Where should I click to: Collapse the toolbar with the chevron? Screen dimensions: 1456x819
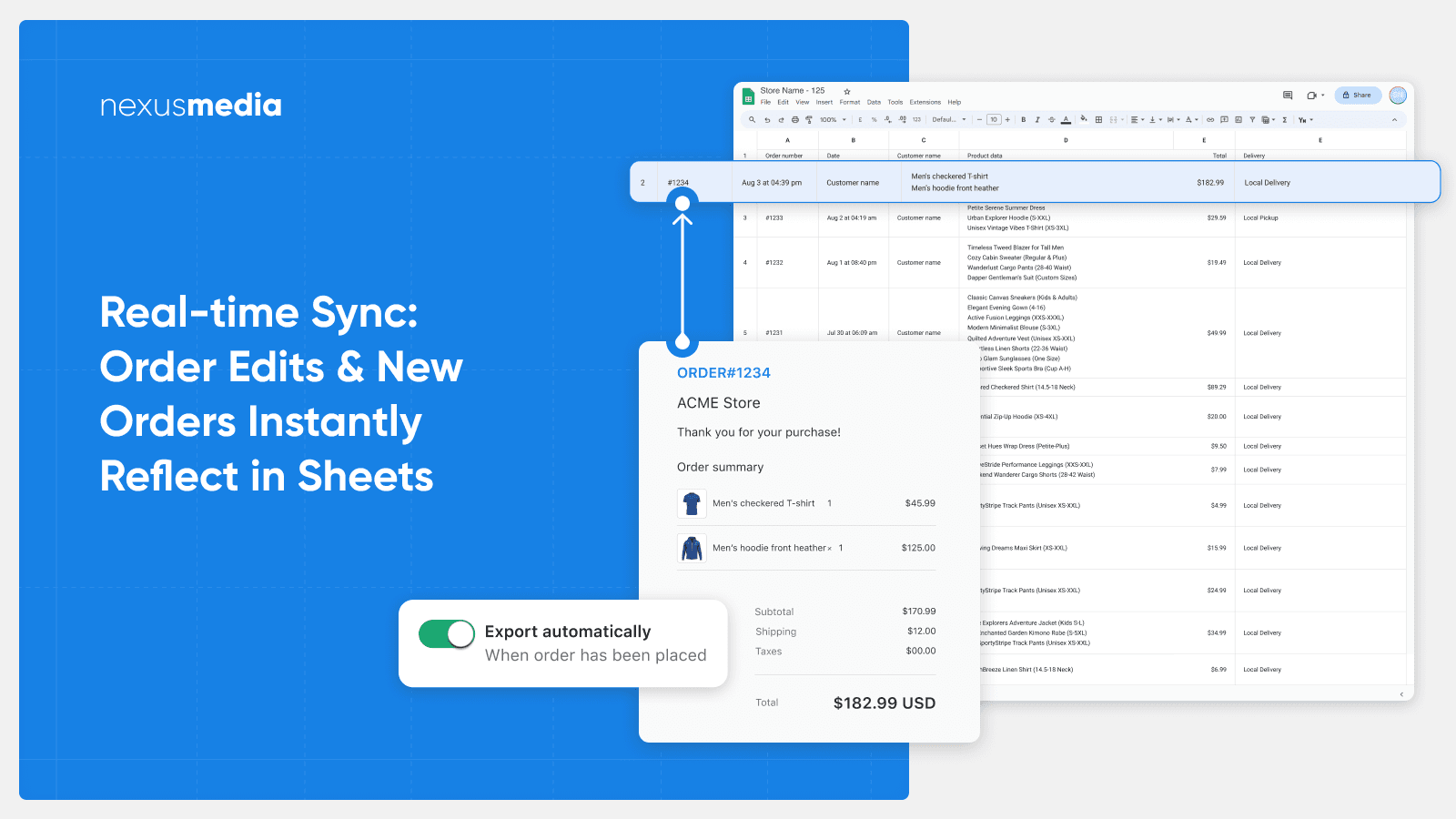[x=1394, y=120]
